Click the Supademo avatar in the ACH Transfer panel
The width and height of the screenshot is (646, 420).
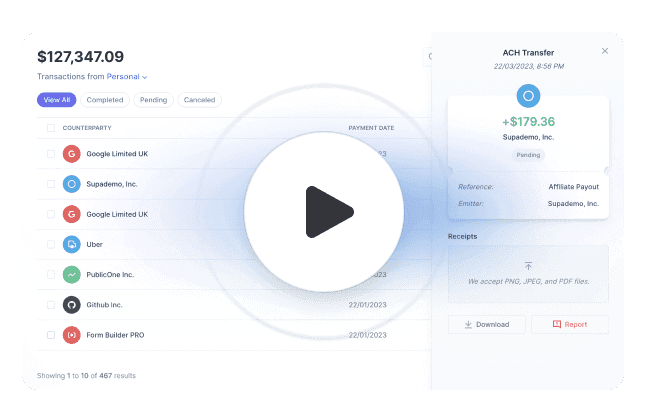coord(527,97)
